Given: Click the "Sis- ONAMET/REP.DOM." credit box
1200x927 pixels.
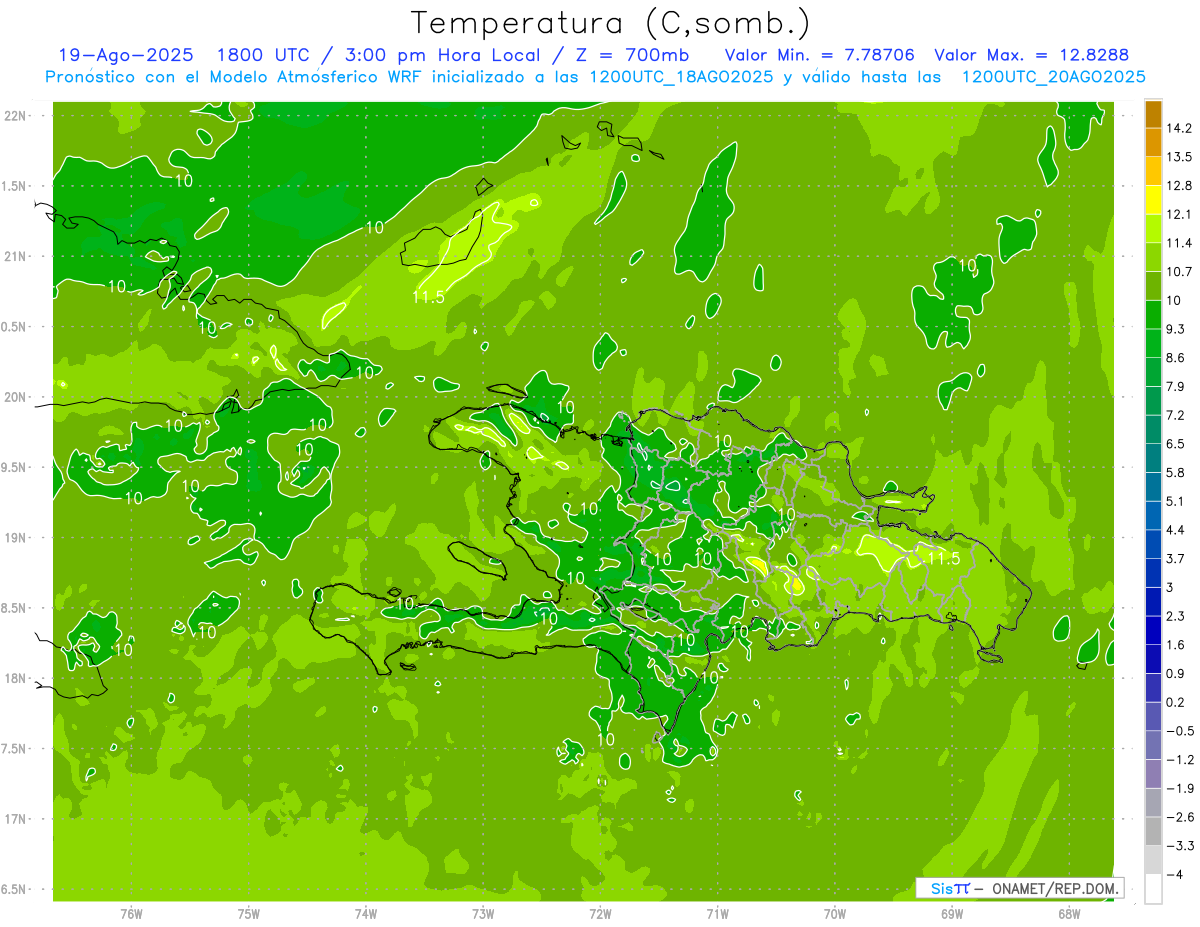Looking at the screenshot, I should 1019,888.
